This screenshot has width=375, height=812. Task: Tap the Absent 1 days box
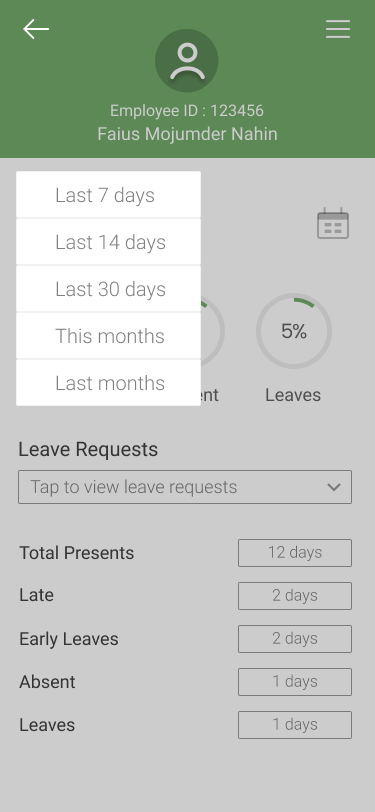click(x=295, y=682)
